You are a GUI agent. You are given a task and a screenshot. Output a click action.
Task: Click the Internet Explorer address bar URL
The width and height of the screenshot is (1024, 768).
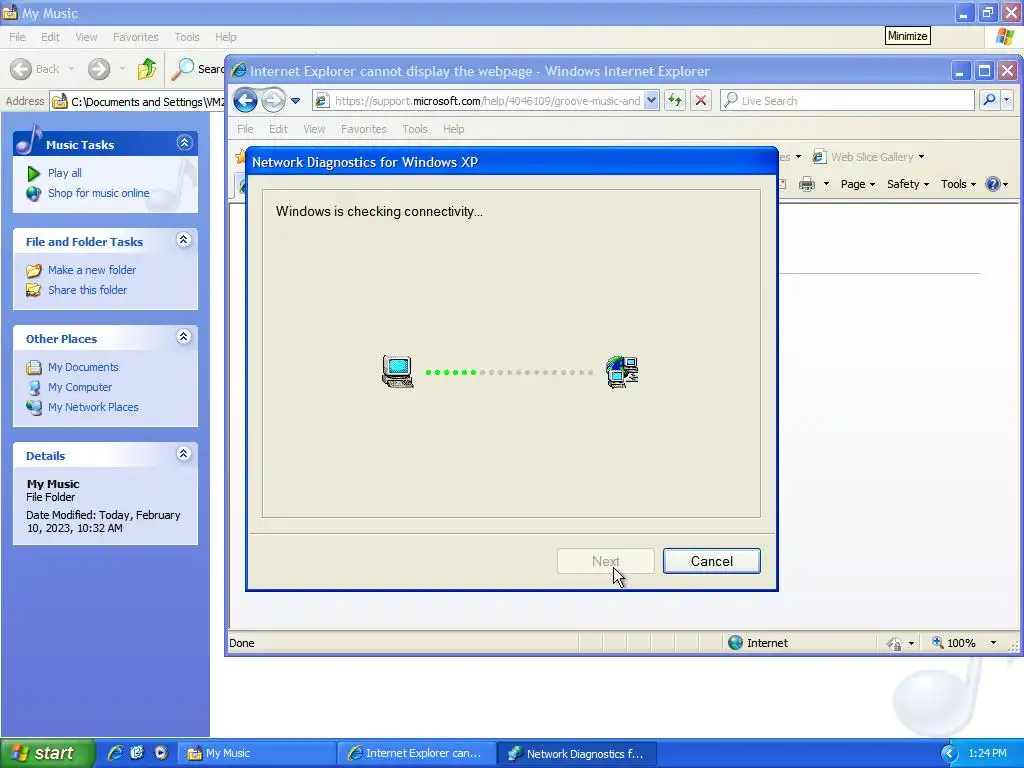click(487, 101)
